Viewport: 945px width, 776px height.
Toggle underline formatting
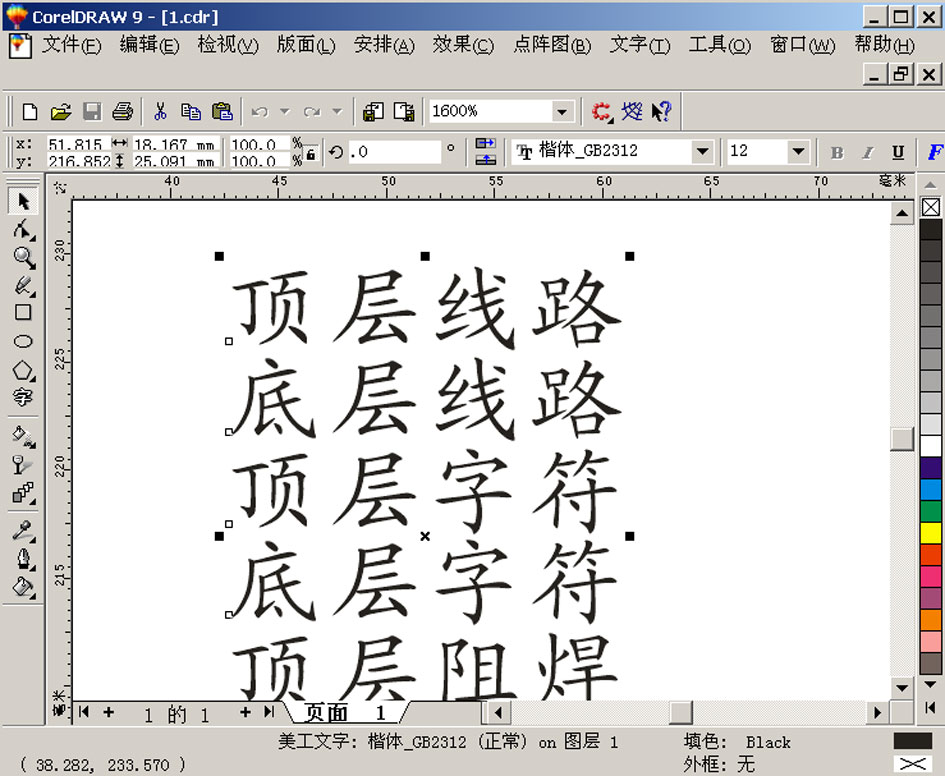coord(897,152)
